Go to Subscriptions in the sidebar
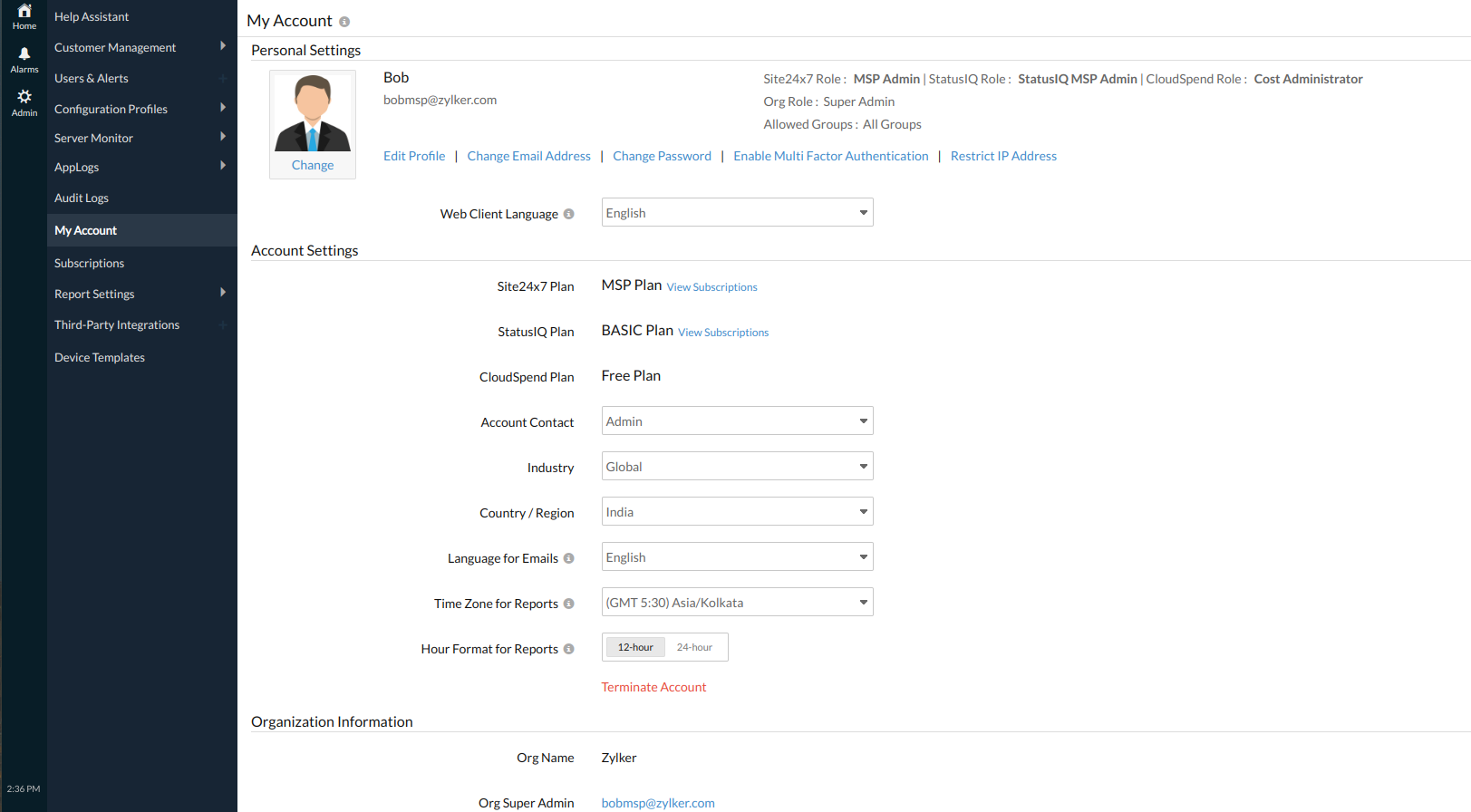 [x=89, y=263]
